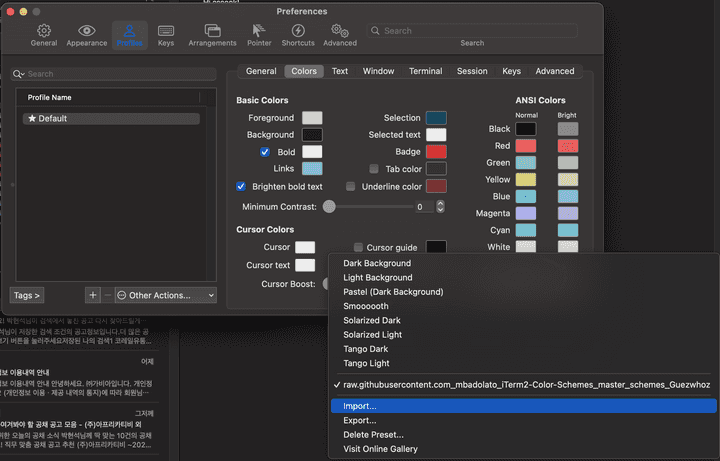720x461 pixels.
Task: Open the ANSI Magenta normal color swatch
Action: 526,213
